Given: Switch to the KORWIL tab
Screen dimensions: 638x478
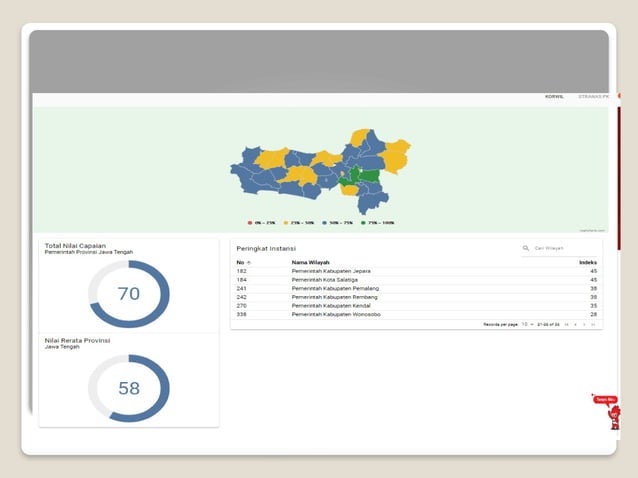Looking at the screenshot, I should (x=554, y=97).
